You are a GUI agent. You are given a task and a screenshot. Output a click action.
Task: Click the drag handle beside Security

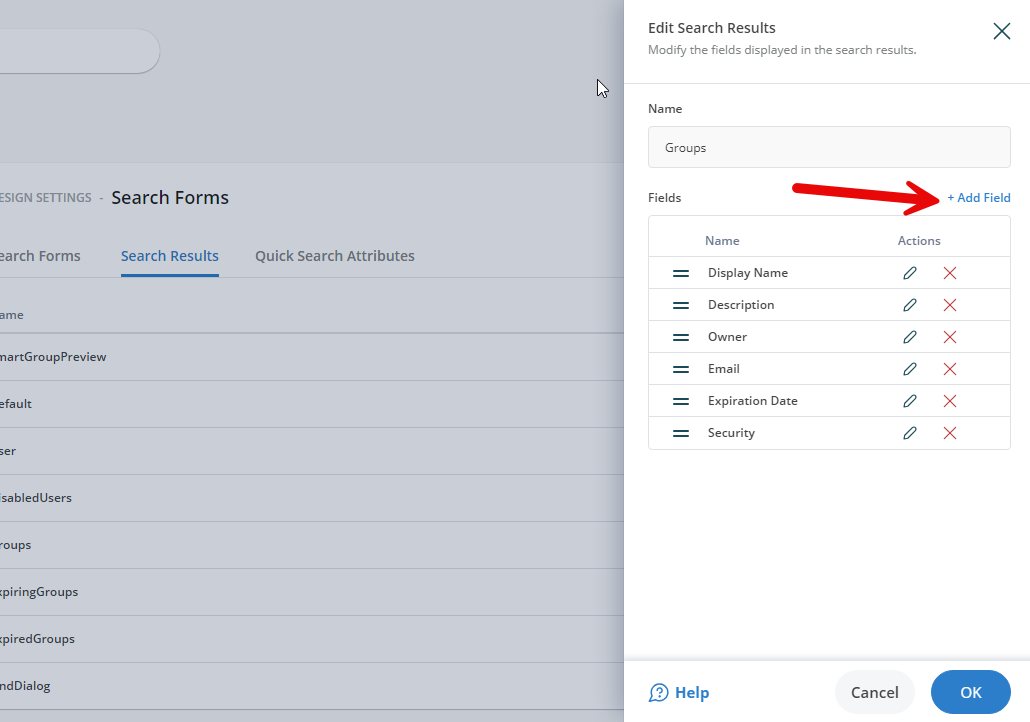[x=680, y=432]
